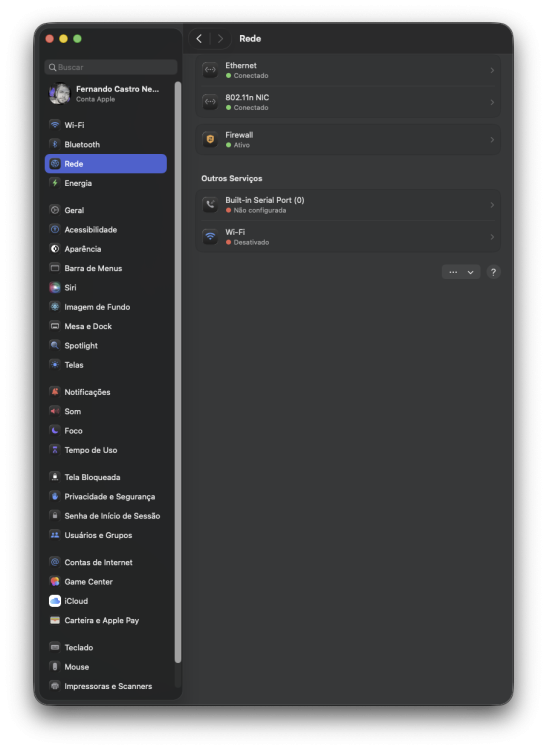
Task: Select the Spotlight magnifier icon
Action: tap(55, 345)
